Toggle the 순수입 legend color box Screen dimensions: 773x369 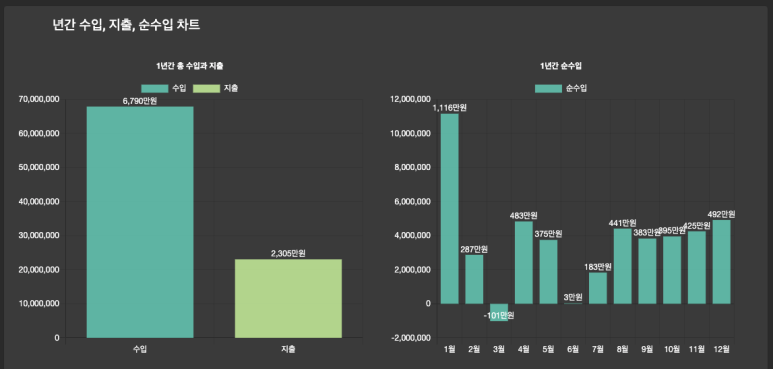[548, 89]
